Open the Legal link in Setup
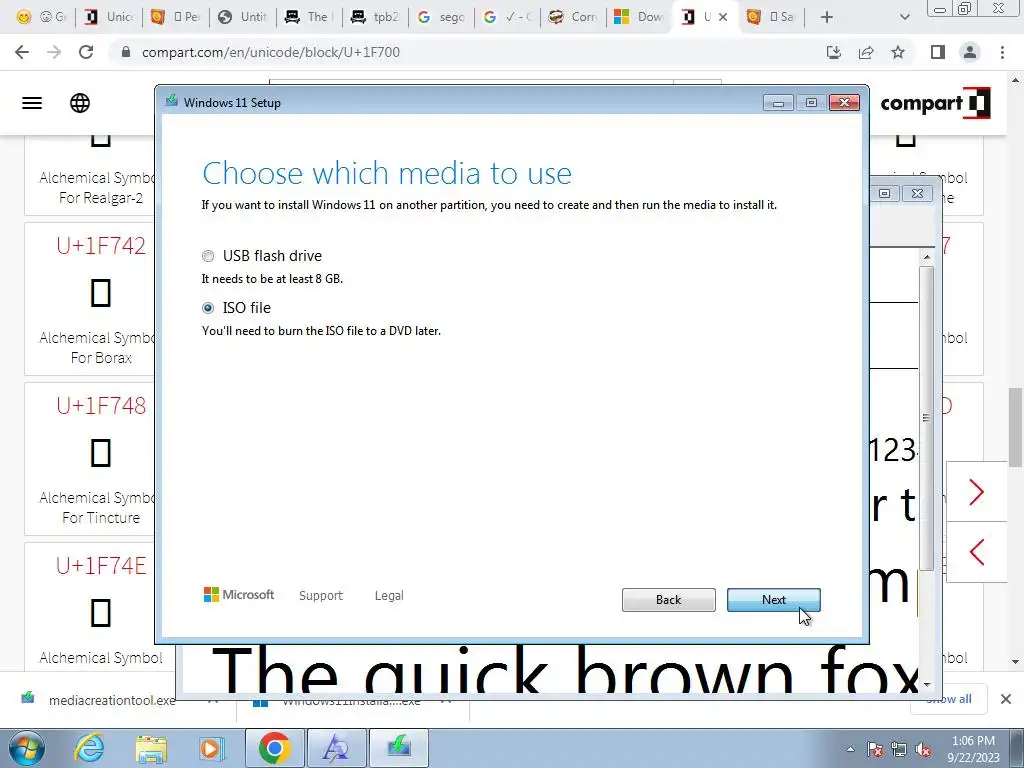The width and height of the screenshot is (1024, 768). [389, 596]
